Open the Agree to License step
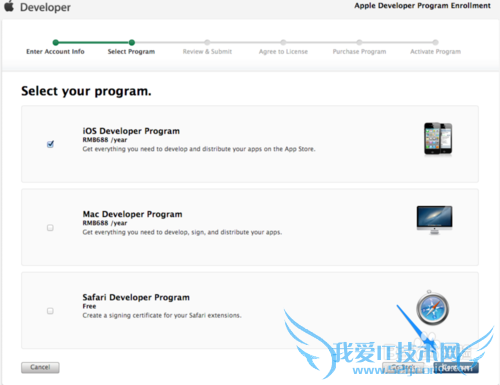 [283, 51]
